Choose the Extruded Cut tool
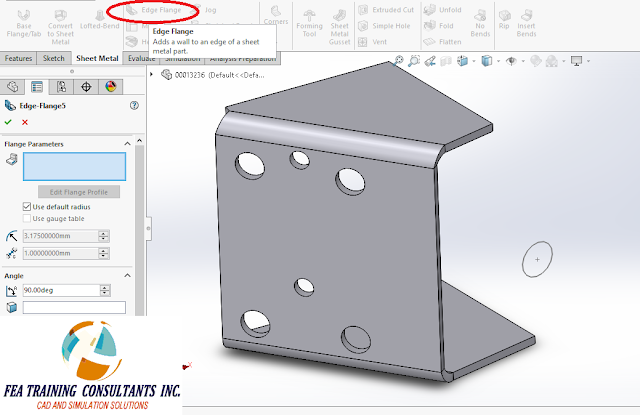 pyautogui.click(x=386, y=10)
